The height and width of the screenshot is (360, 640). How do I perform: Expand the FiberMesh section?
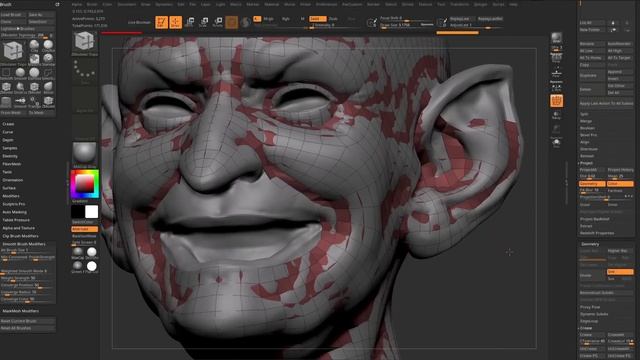(11, 164)
